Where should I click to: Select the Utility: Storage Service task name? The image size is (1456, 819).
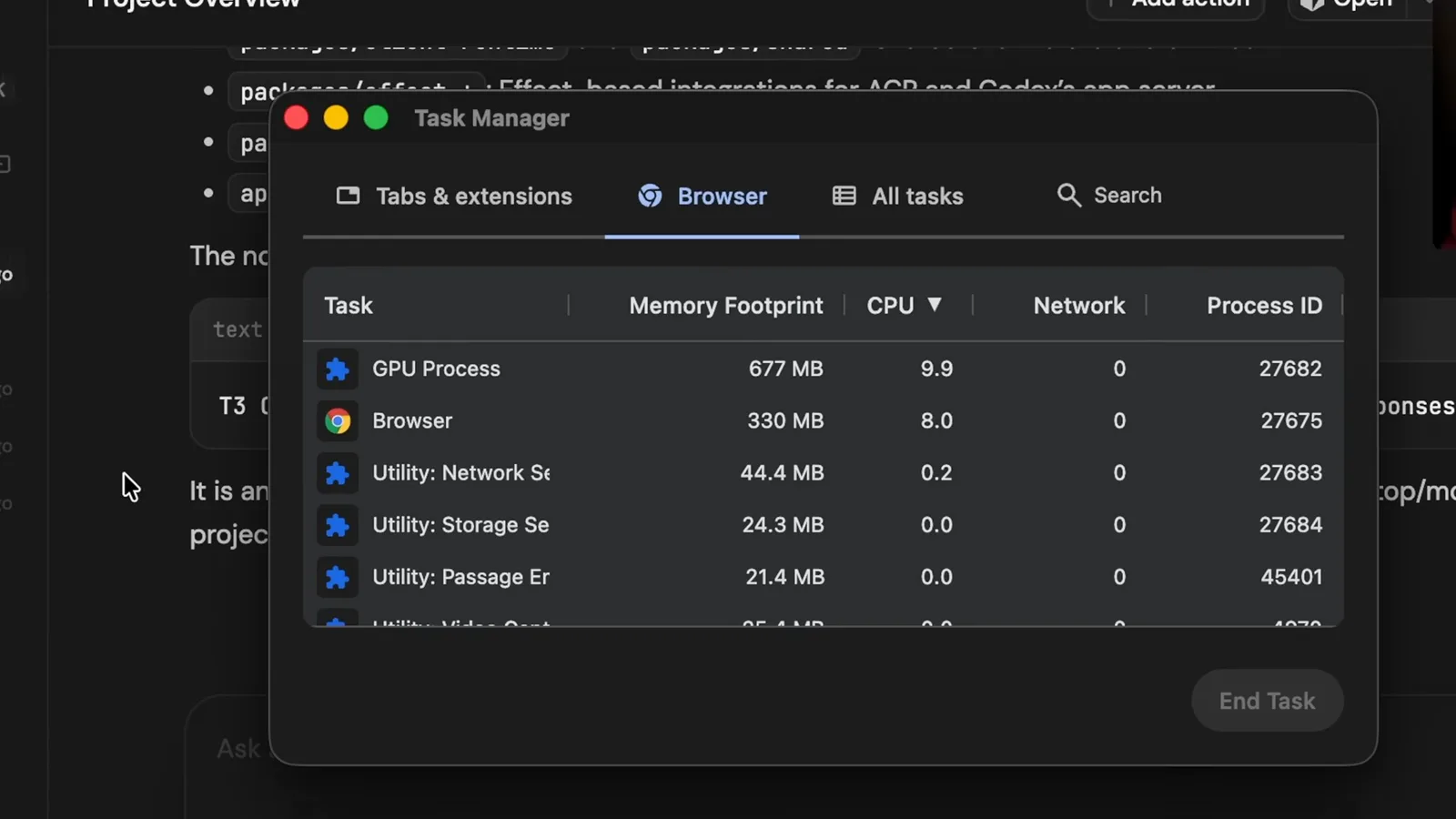(x=460, y=525)
